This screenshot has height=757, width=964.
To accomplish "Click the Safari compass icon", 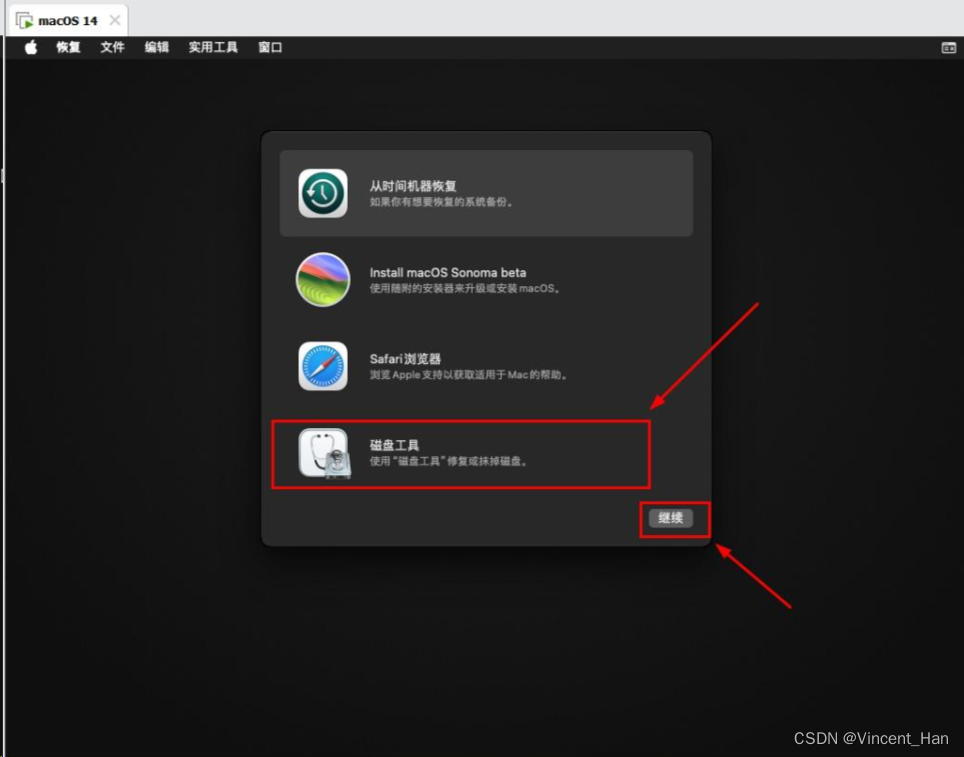I will 323,366.
